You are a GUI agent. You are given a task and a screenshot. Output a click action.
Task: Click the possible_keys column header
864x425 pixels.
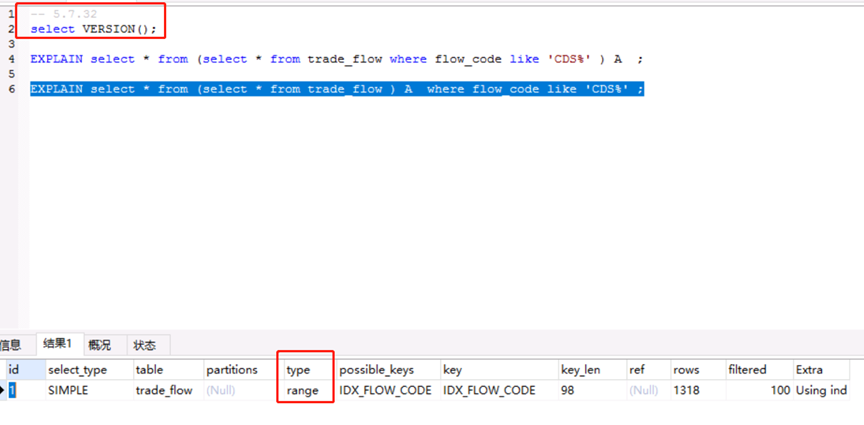(x=388, y=370)
